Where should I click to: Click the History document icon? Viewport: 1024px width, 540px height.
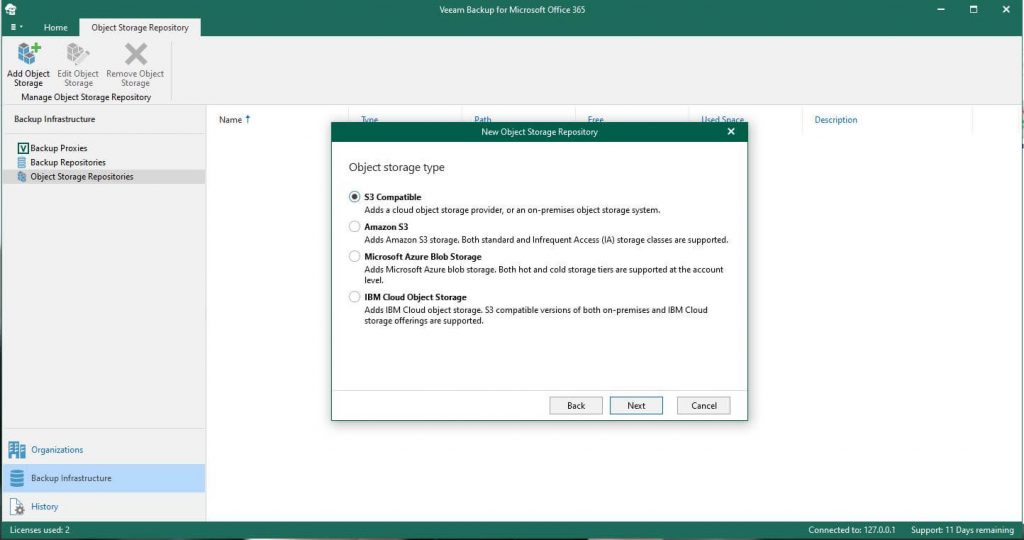[17, 507]
